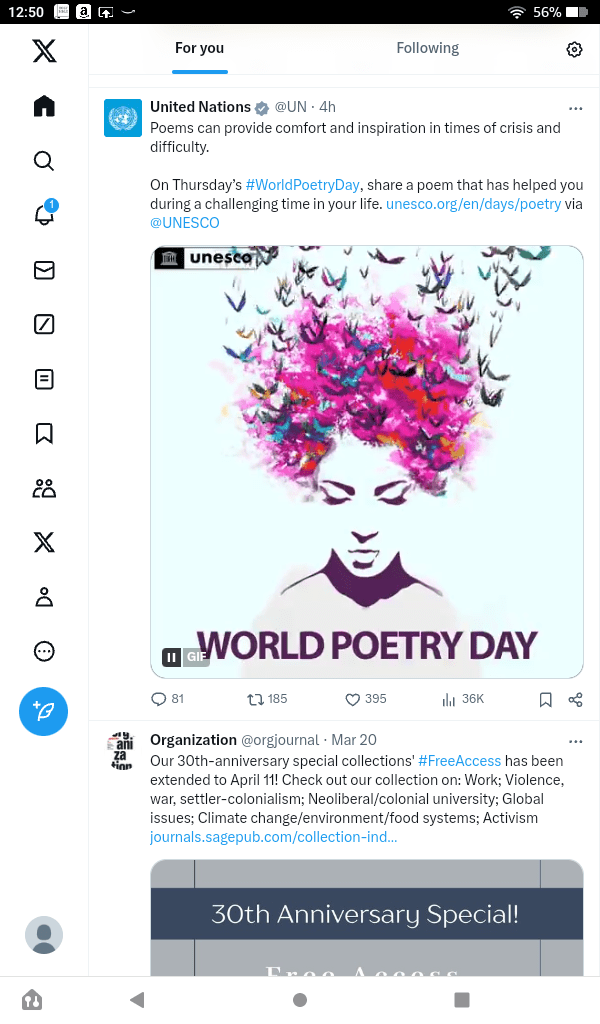The width and height of the screenshot is (600, 1024).
Task: Pause the World Poetry Day GIF
Action: [172, 657]
